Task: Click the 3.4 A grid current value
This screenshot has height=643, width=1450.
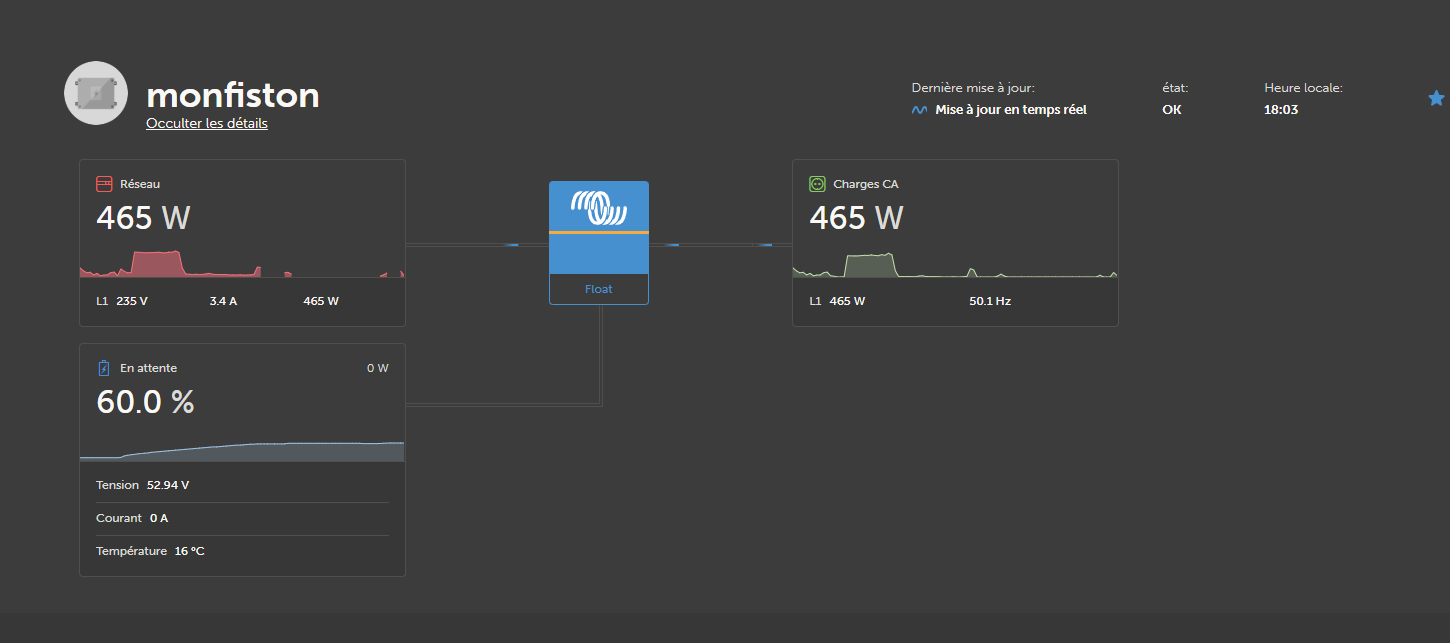Action: point(223,301)
